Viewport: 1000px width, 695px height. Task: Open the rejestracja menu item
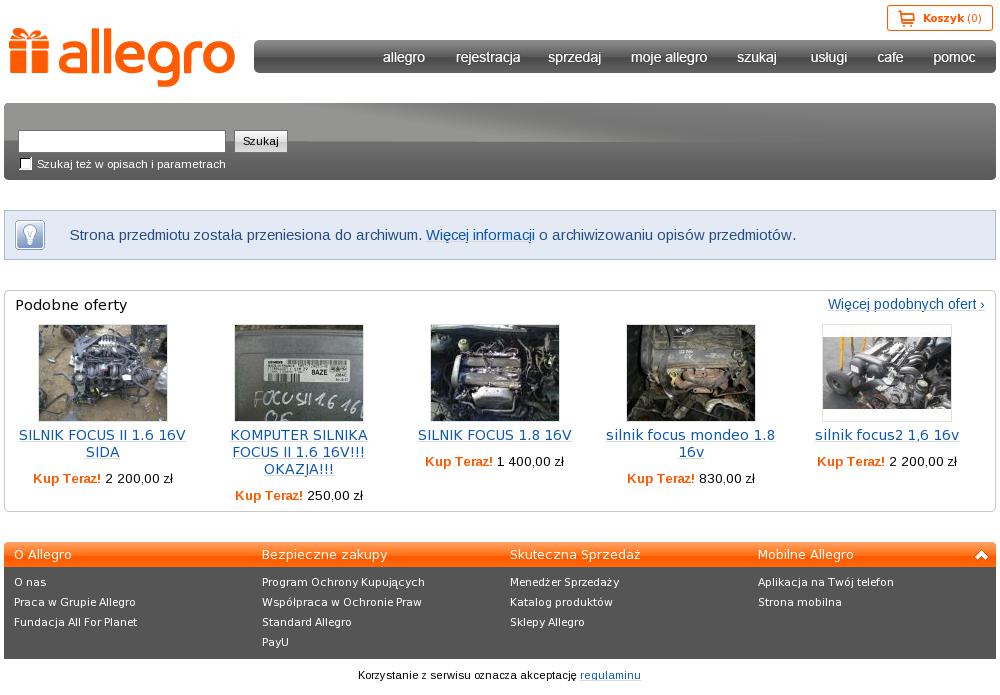(x=488, y=57)
